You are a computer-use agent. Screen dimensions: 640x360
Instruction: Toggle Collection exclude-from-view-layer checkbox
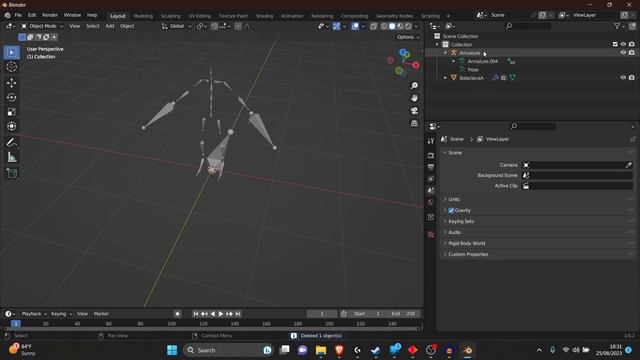pos(615,44)
